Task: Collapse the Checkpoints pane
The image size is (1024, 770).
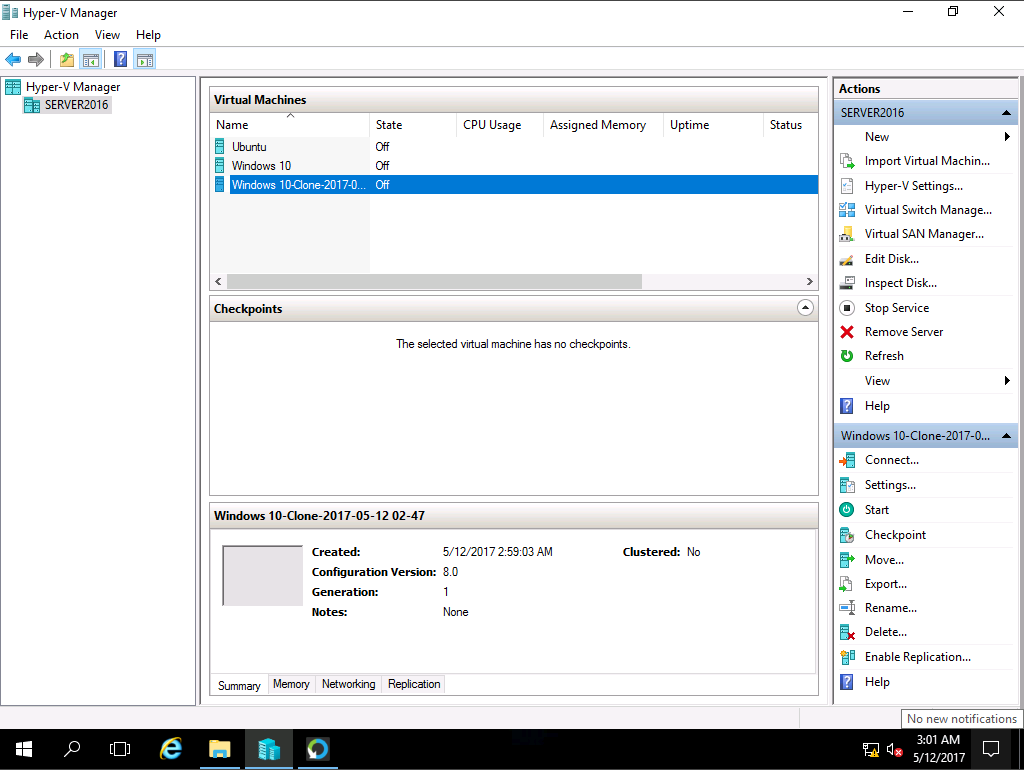Action: point(805,308)
